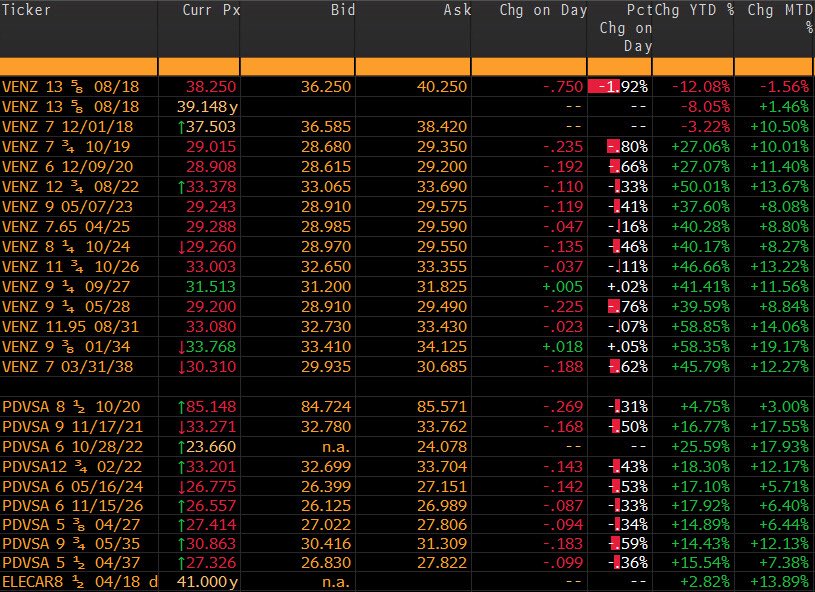Select the -.76% percent change for VENZ 9 1/4 05/28

point(628,307)
